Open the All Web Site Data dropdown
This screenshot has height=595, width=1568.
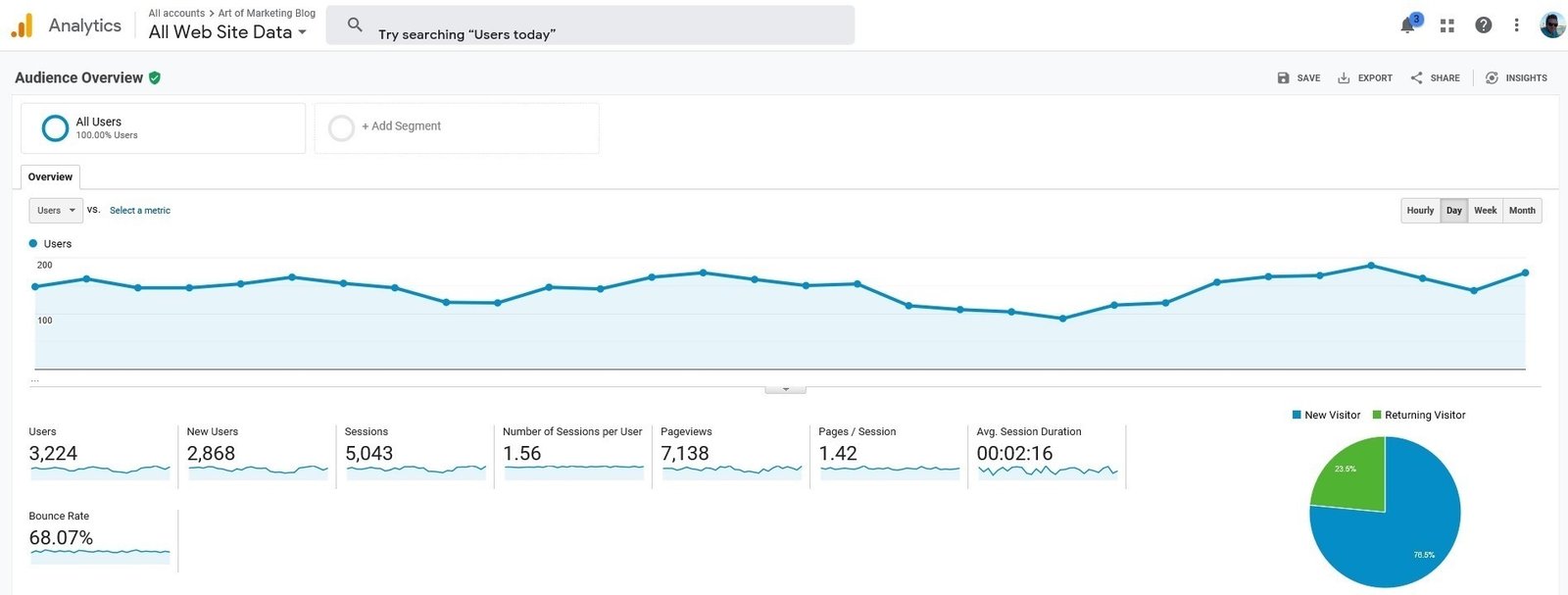(x=227, y=32)
